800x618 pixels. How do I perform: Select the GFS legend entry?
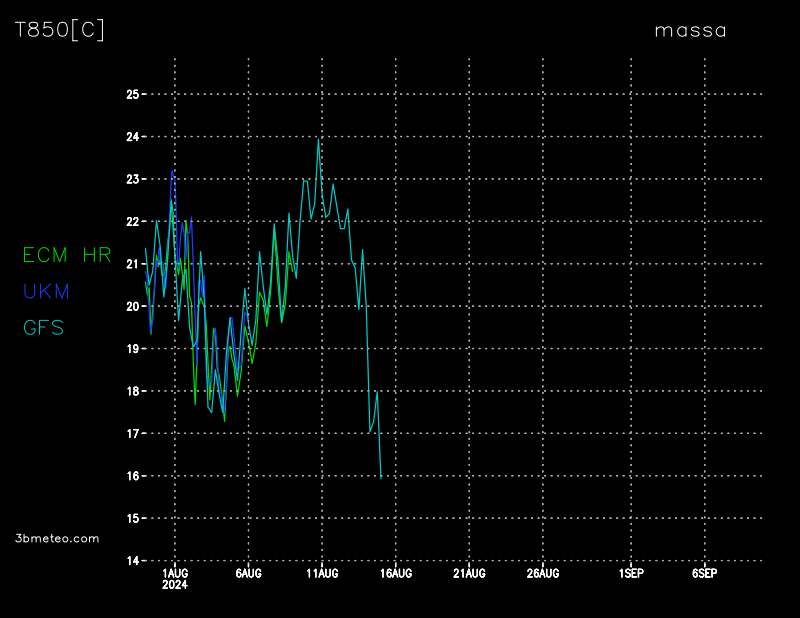click(x=44, y=327)
